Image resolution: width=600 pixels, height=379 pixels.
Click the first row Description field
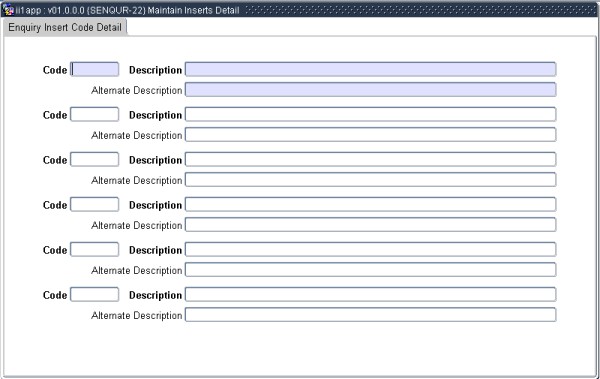(x=370, y=69)
